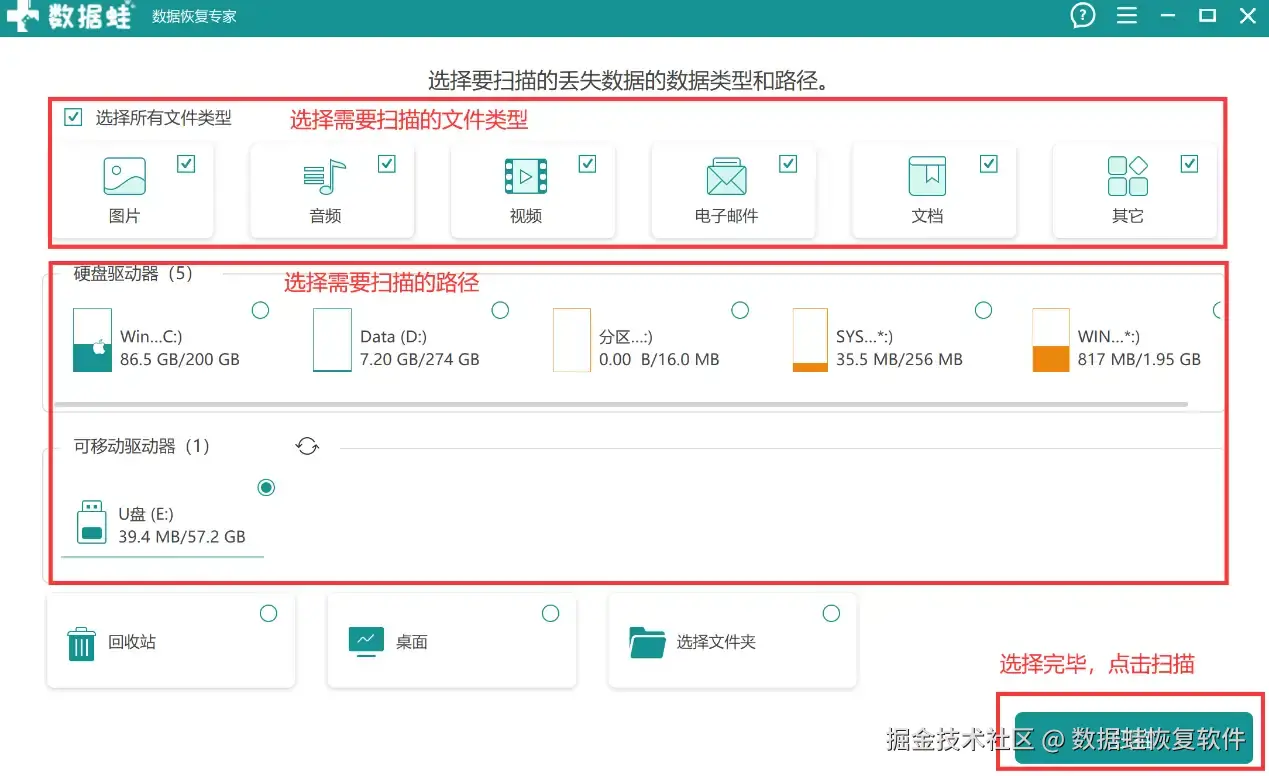1269x776 pixels.
Task: Click the 数据蛙 logo in title bar
Action: (x=70, y=16)
